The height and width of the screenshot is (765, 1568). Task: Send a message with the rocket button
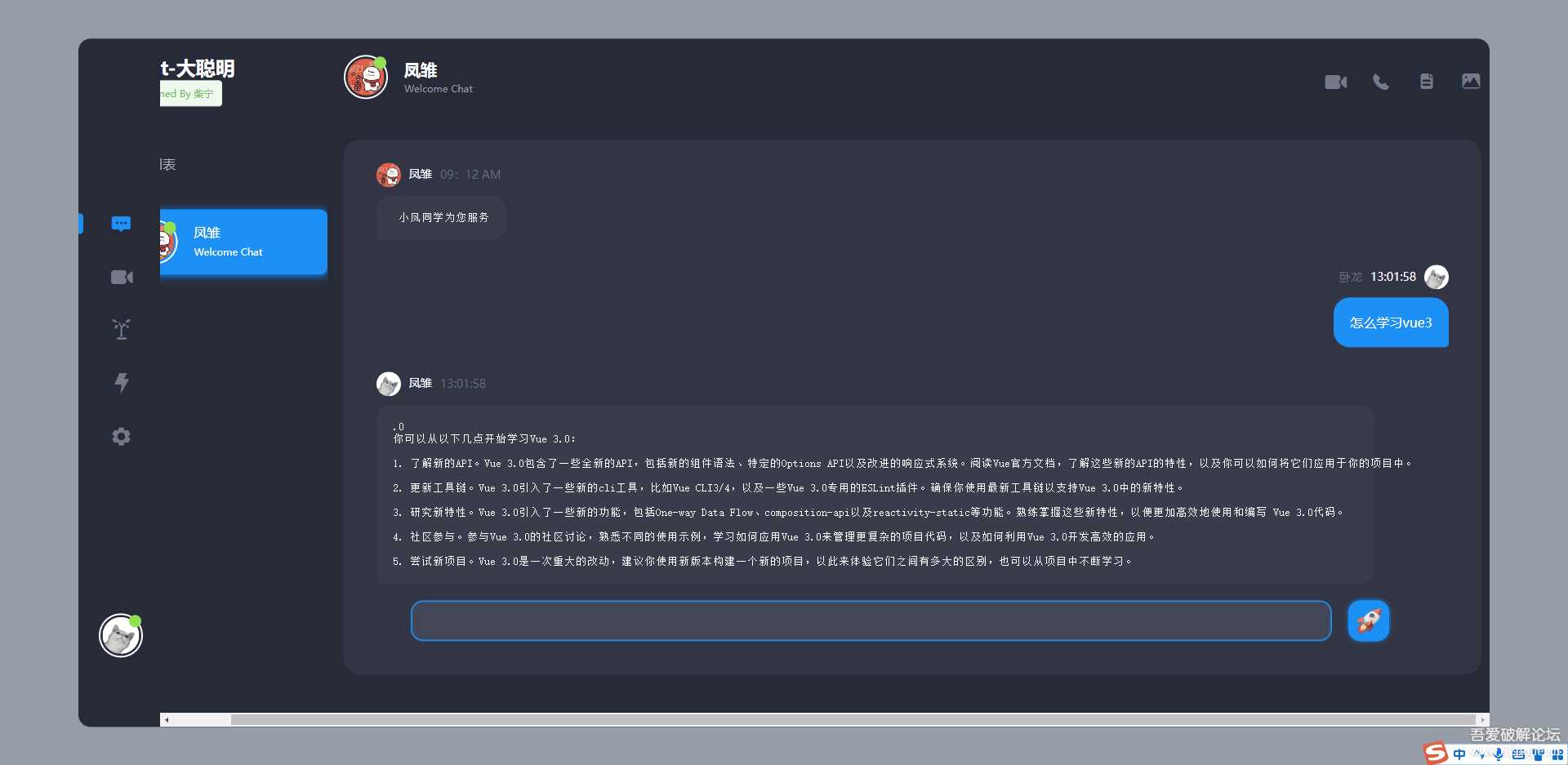click(x=1368, y=620)
